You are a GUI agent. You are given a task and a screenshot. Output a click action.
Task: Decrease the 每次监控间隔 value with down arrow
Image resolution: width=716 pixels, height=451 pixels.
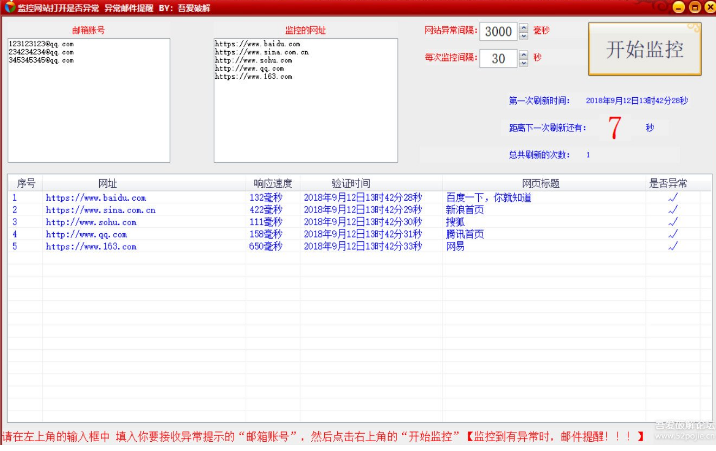pyautogui.click(x=524, y=63)
